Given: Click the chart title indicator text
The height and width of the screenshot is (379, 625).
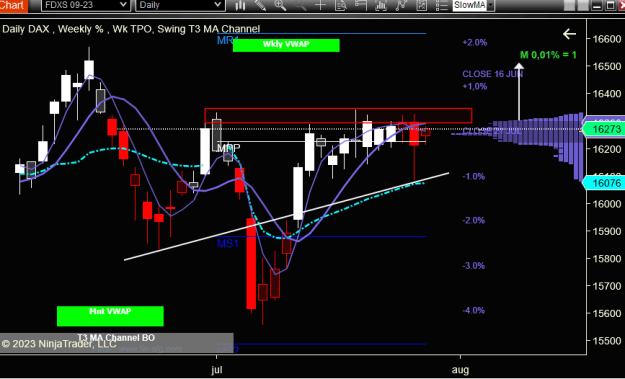Looking at the screenshot, I should (131, 29).
